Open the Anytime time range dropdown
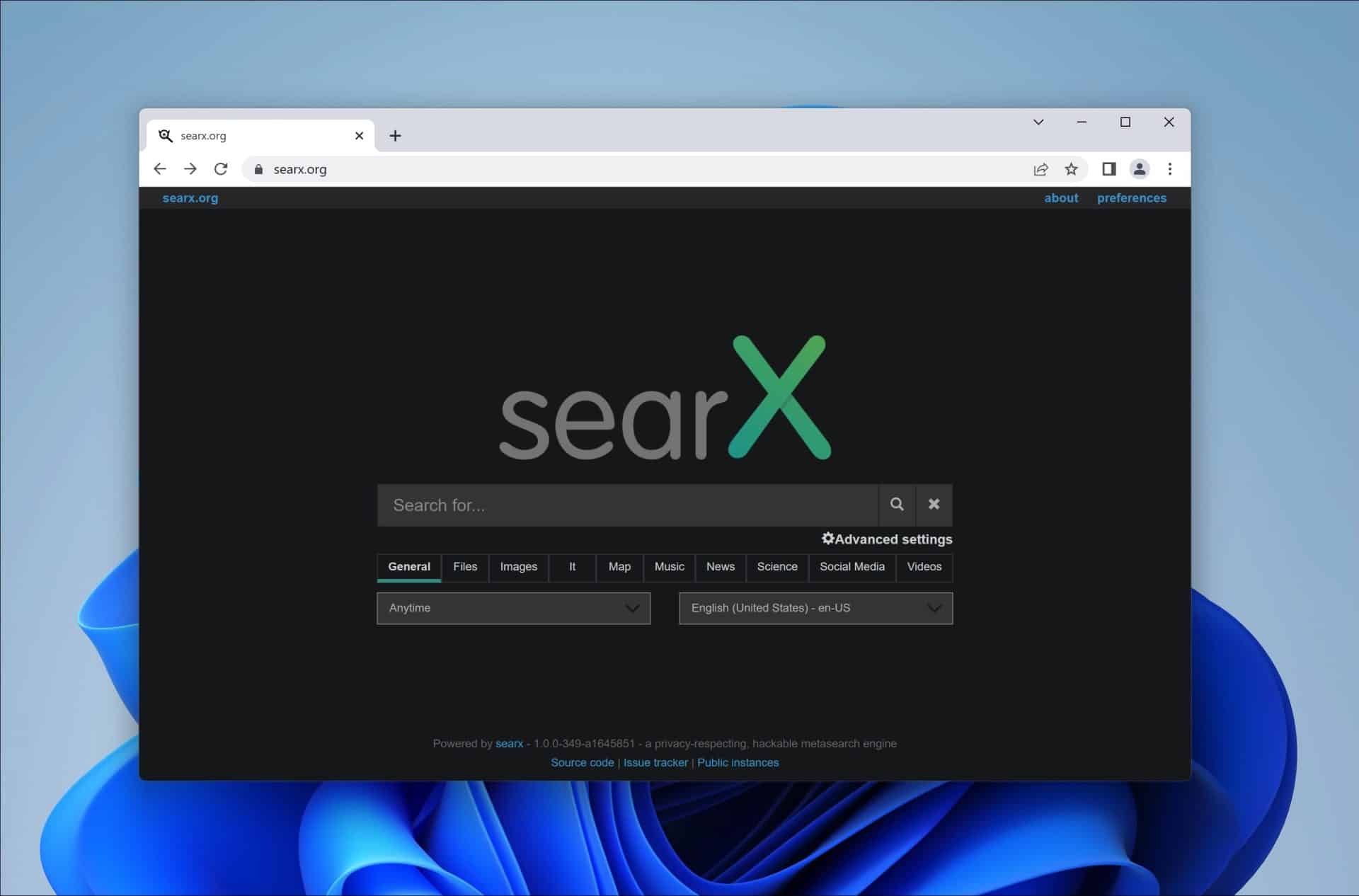 coord(513,608)
